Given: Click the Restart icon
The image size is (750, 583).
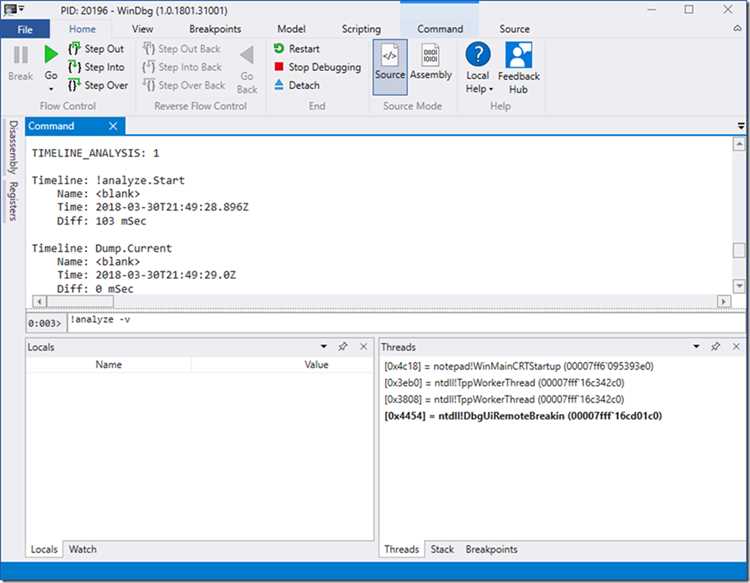Looking at the screenshot, I should click(279, 48).
